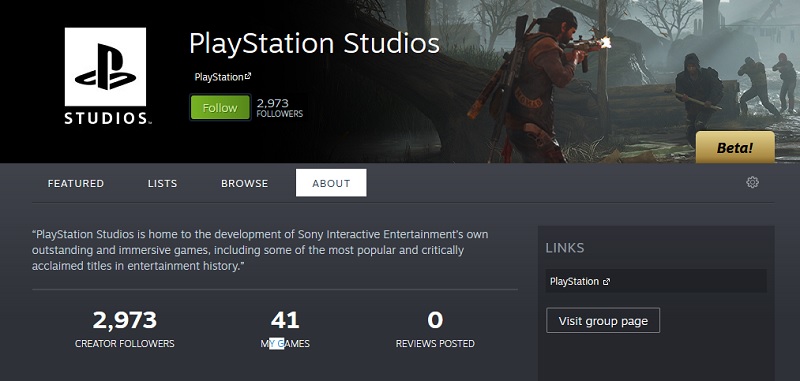
Task: Click the PlayStation Studios description quote
Action: (260, 250)
